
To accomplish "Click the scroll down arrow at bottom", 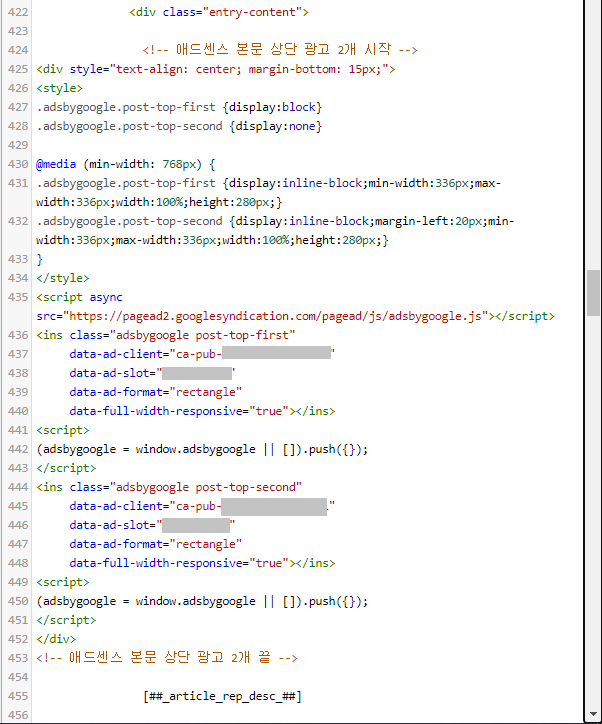I will coord(593,715).
